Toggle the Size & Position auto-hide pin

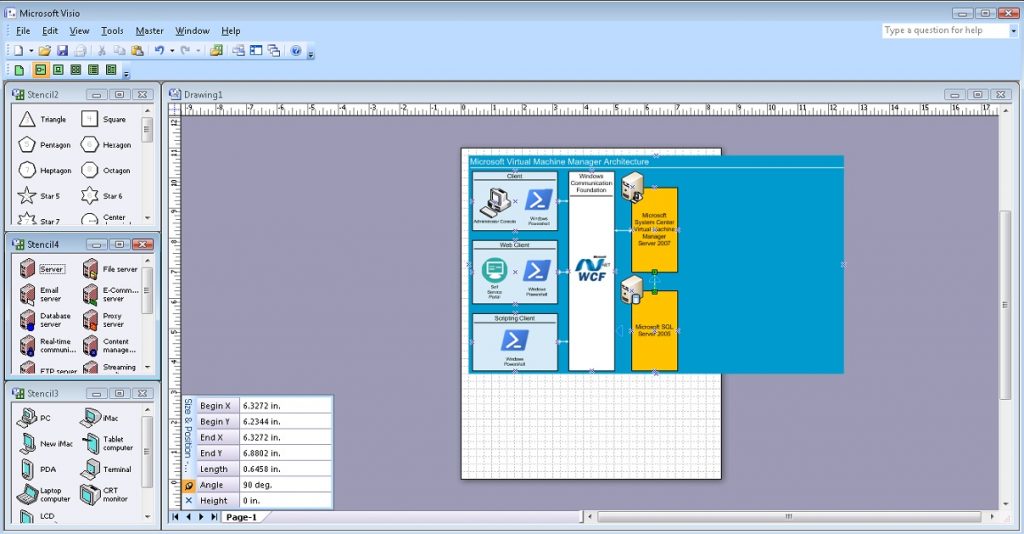pos(189,485)
